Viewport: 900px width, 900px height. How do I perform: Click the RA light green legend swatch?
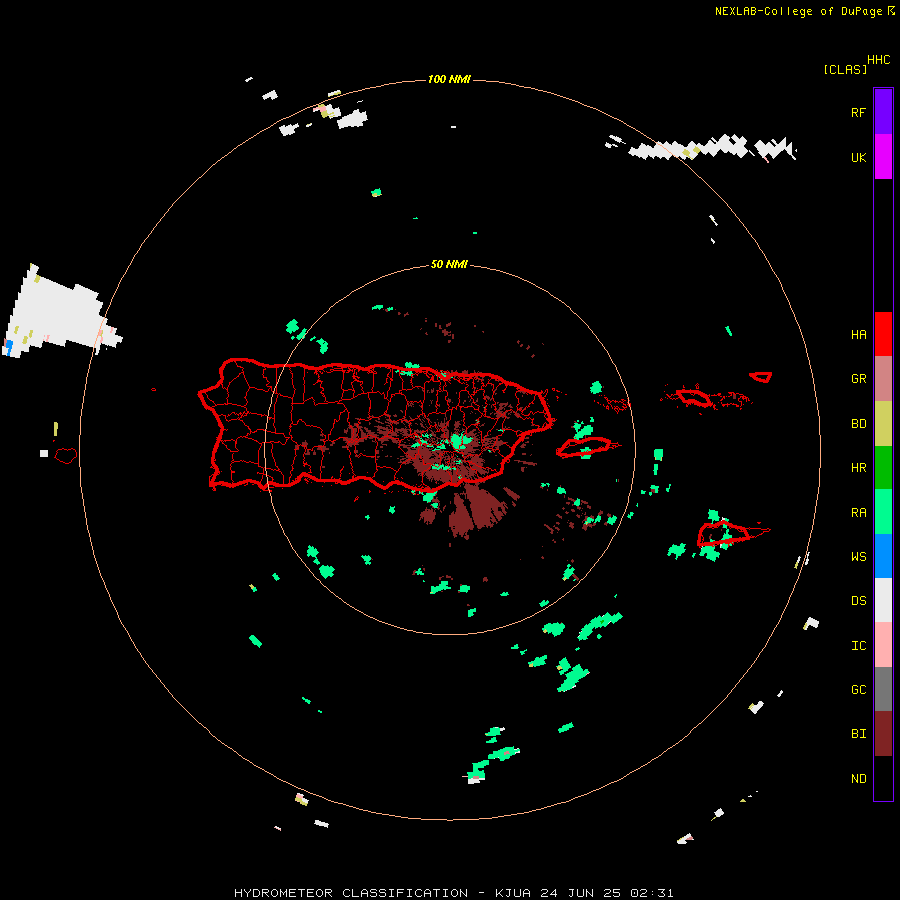click(883, 512)
